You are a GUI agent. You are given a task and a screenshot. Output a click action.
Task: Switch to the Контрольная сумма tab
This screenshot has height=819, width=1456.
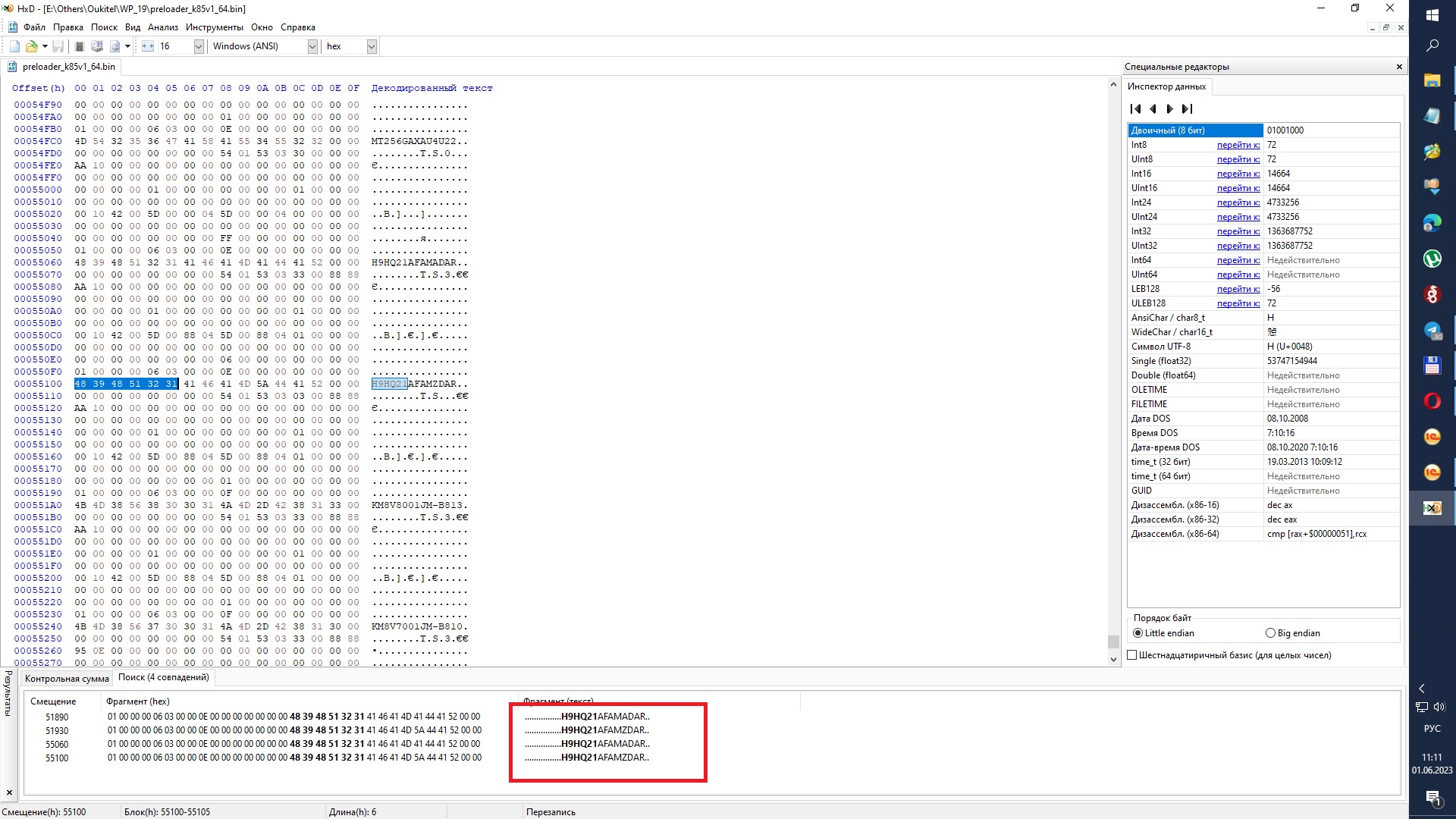click(67, 678)
